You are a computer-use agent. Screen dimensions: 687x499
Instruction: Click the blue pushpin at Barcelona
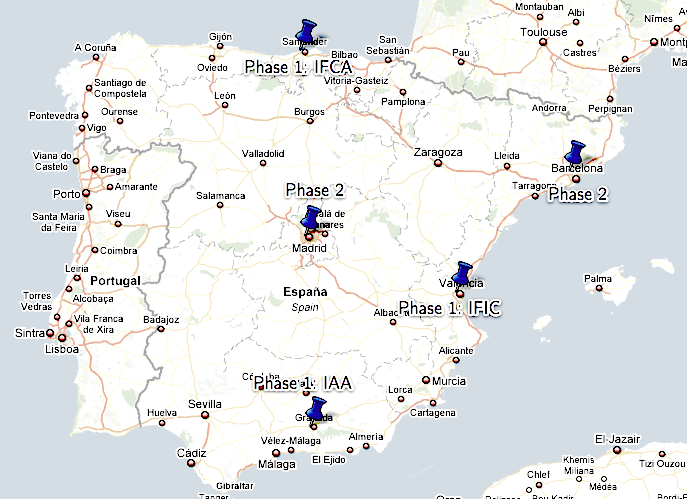coord(575,153)
